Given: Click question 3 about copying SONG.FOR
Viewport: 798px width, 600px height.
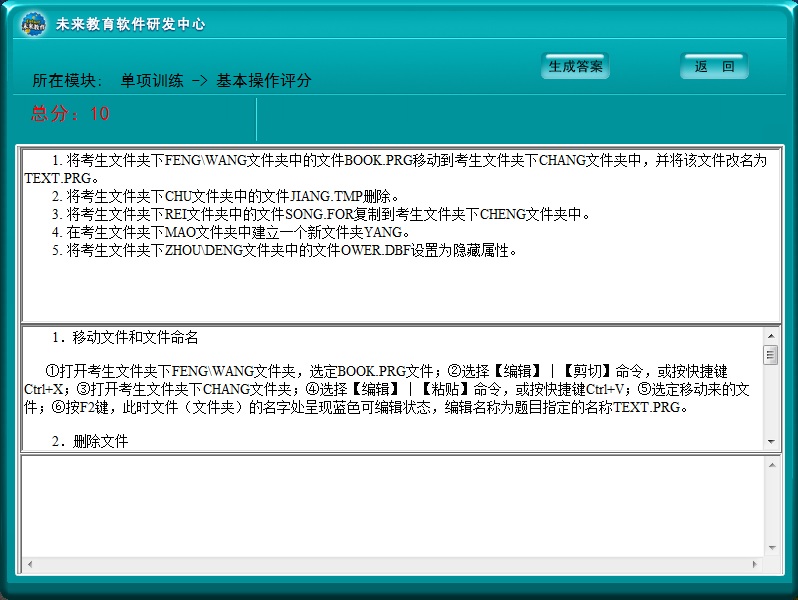Looking at the screenshot, I should [x=321, y=214].
